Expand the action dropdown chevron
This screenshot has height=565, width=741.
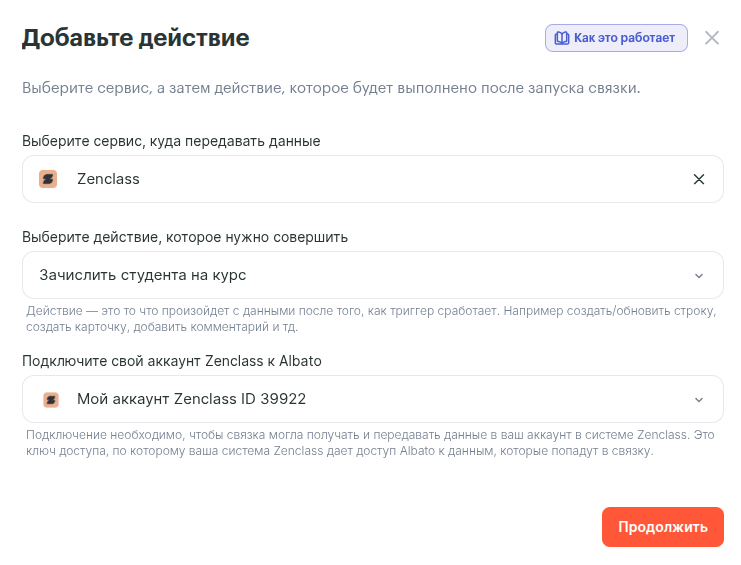(x=699, y=275)
